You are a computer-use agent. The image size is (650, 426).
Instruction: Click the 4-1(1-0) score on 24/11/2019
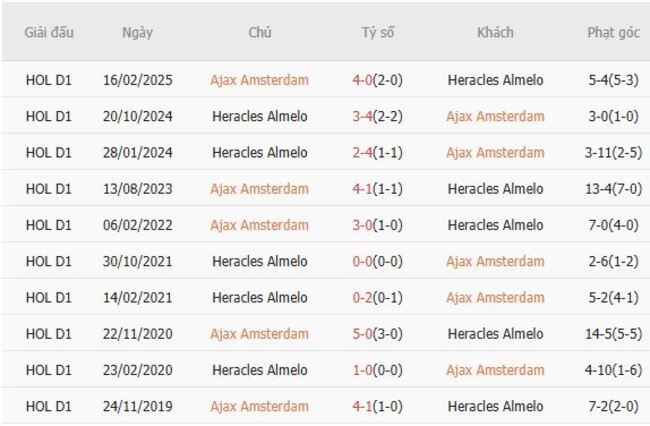click(x=378, y=406)
